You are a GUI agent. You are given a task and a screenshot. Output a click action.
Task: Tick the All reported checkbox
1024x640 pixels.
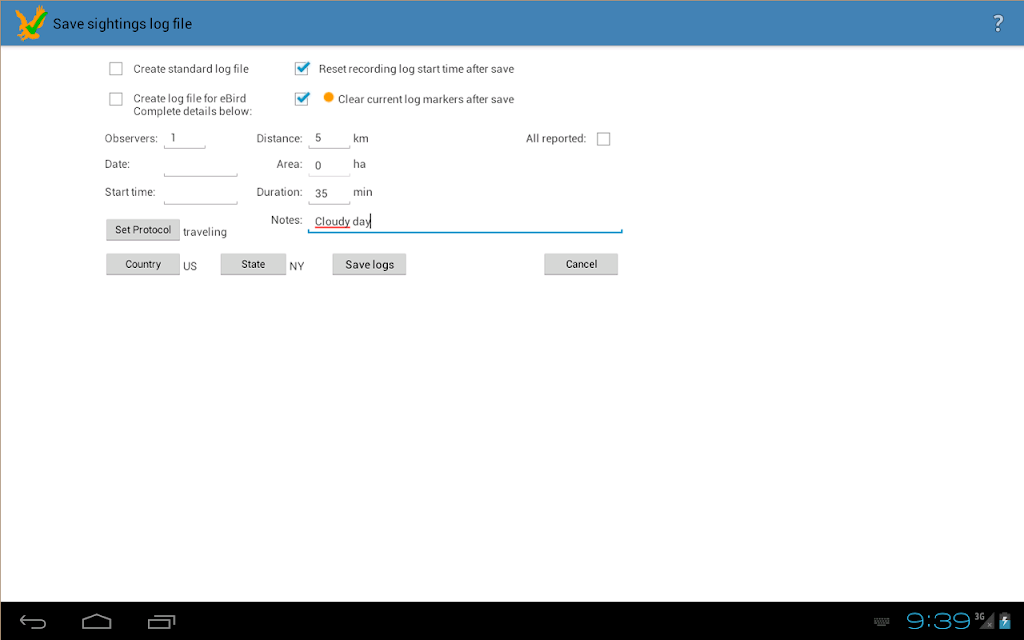(x=603, y=139)
